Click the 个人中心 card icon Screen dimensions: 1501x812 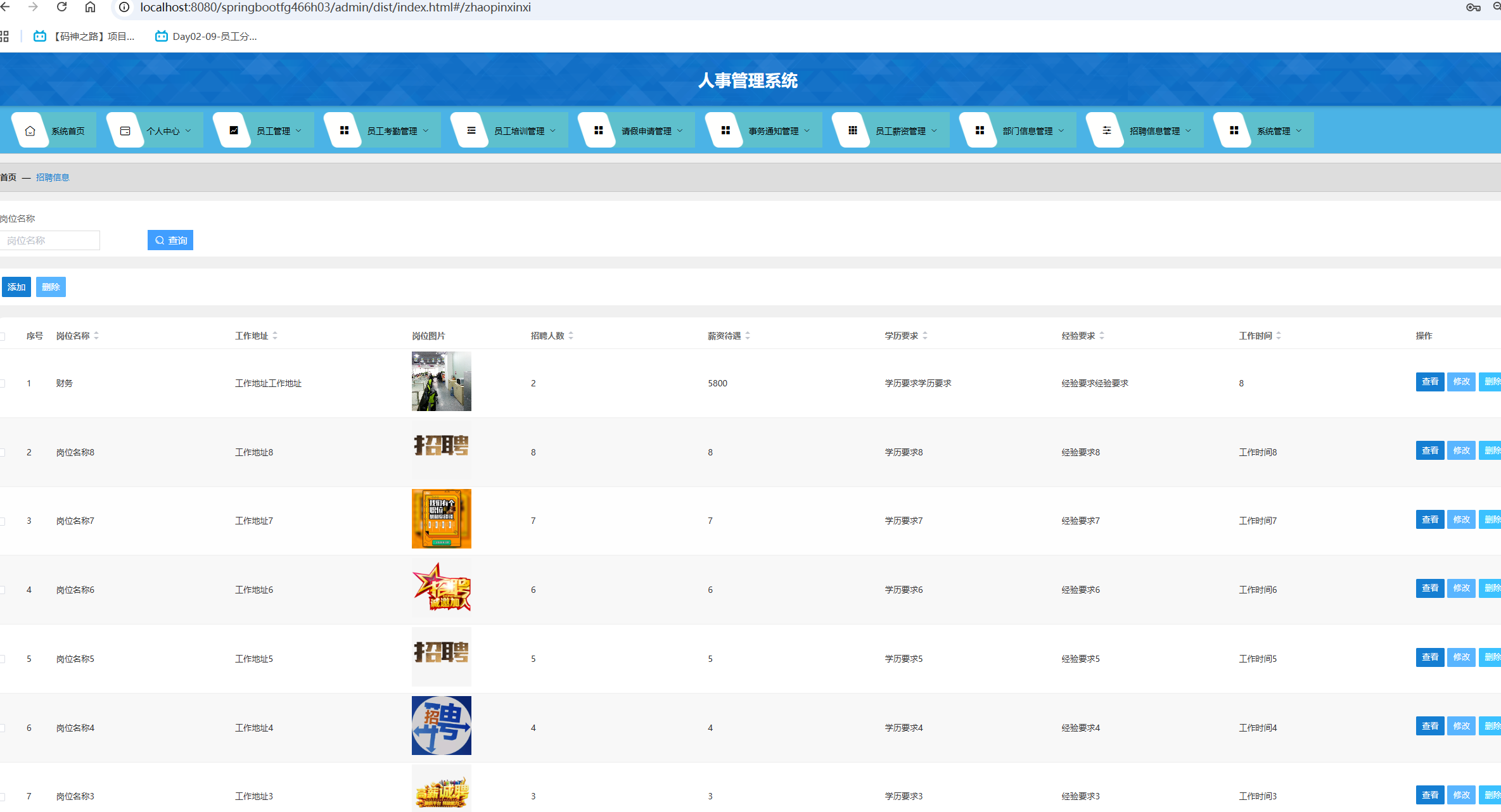pyautogui.click(x=125, y=130)
